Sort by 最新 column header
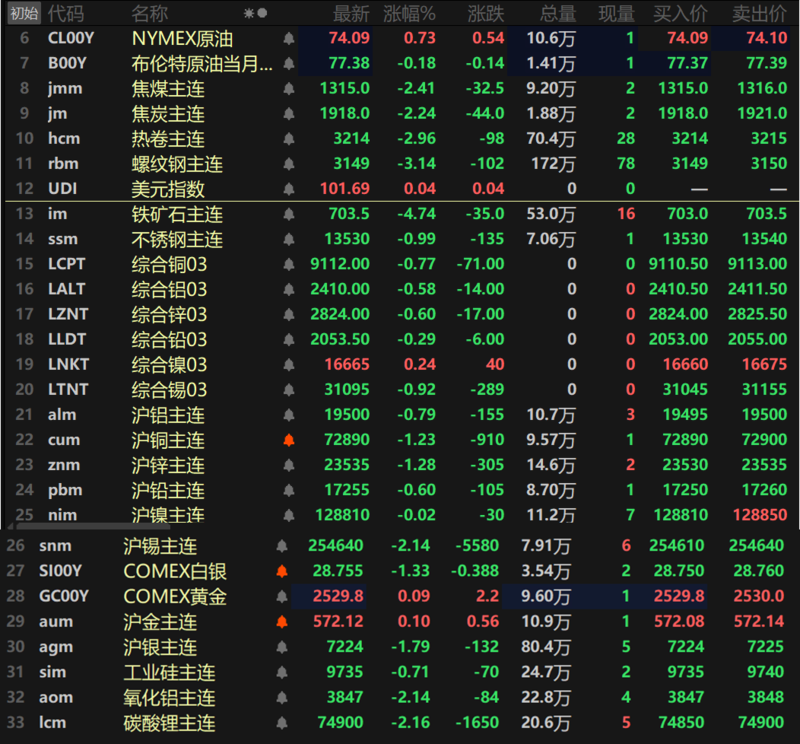The width and height of the screenshot is (800, 744). click(x=351, y=14)
